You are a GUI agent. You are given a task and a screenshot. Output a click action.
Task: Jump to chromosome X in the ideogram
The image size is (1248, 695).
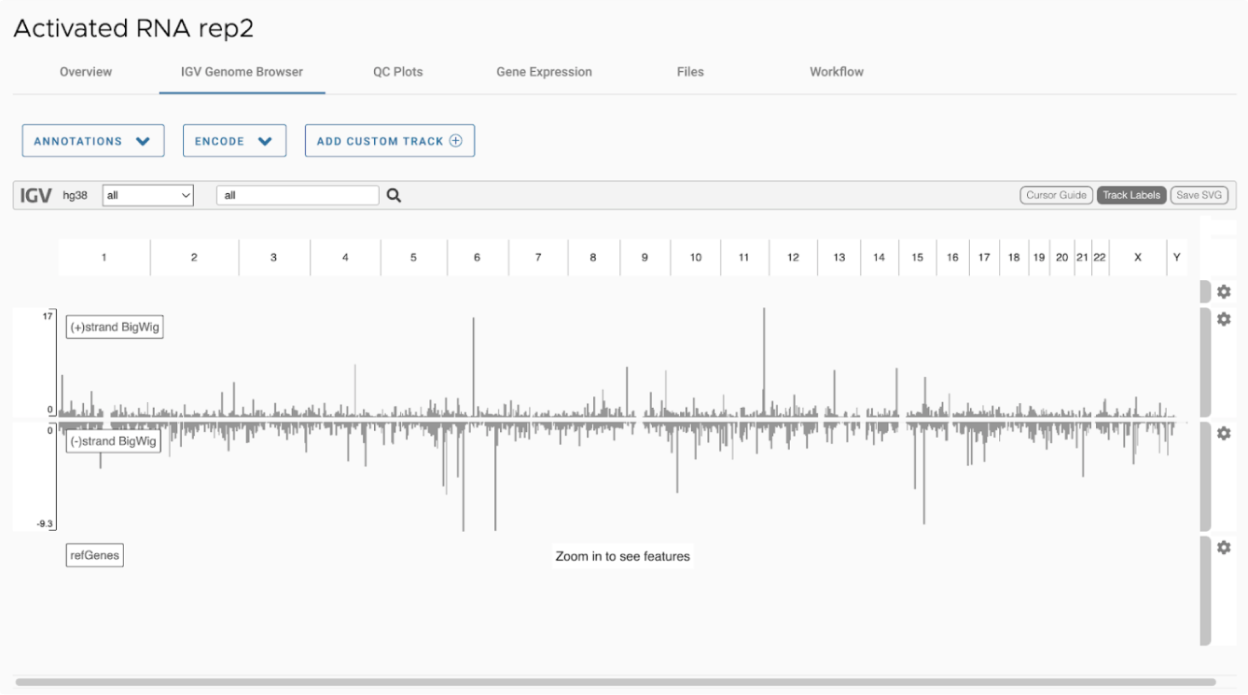[1137, 258]
